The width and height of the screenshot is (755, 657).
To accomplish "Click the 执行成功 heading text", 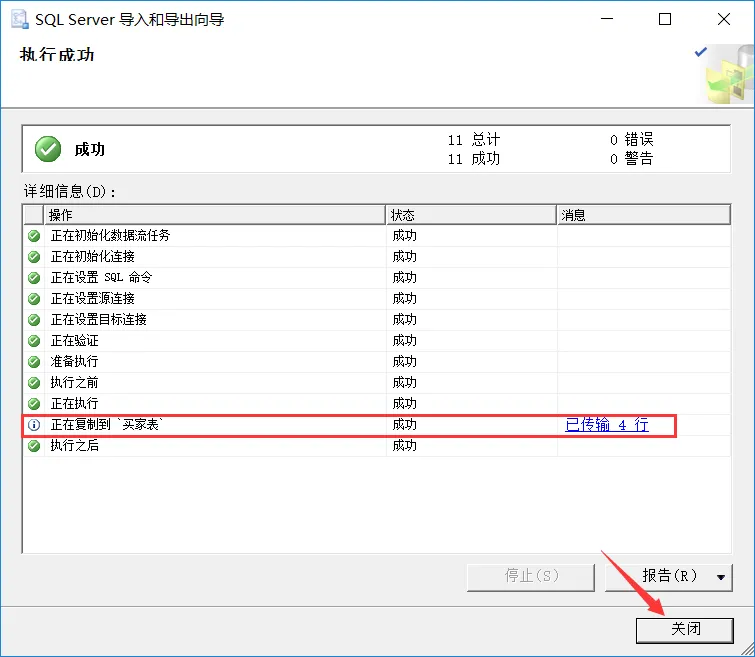I will tap(57, 55).
